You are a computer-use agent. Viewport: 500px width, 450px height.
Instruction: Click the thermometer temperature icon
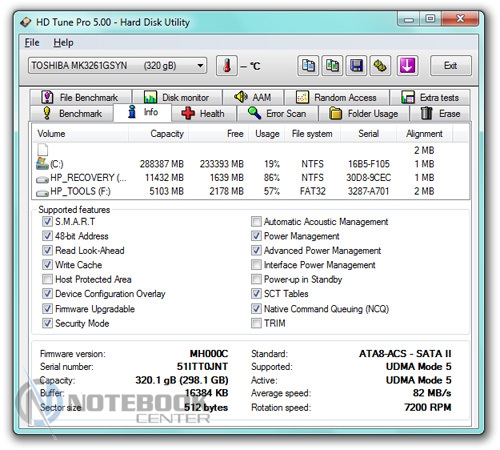point(227,66)
